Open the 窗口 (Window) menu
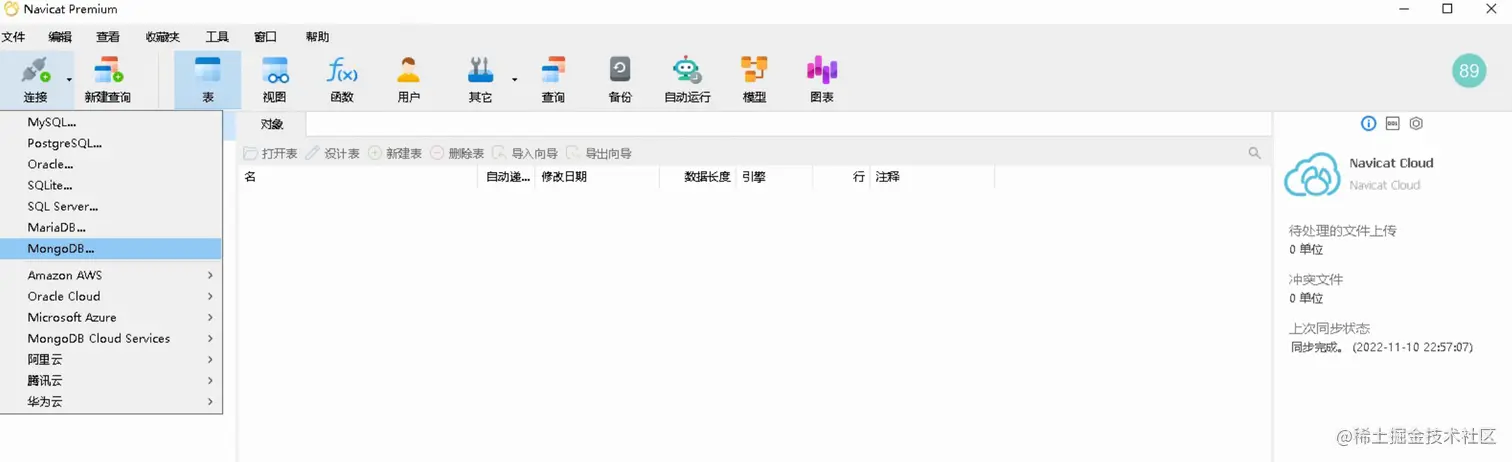Viewport: 1512px width, 462px height. click(x=265, y=37)
